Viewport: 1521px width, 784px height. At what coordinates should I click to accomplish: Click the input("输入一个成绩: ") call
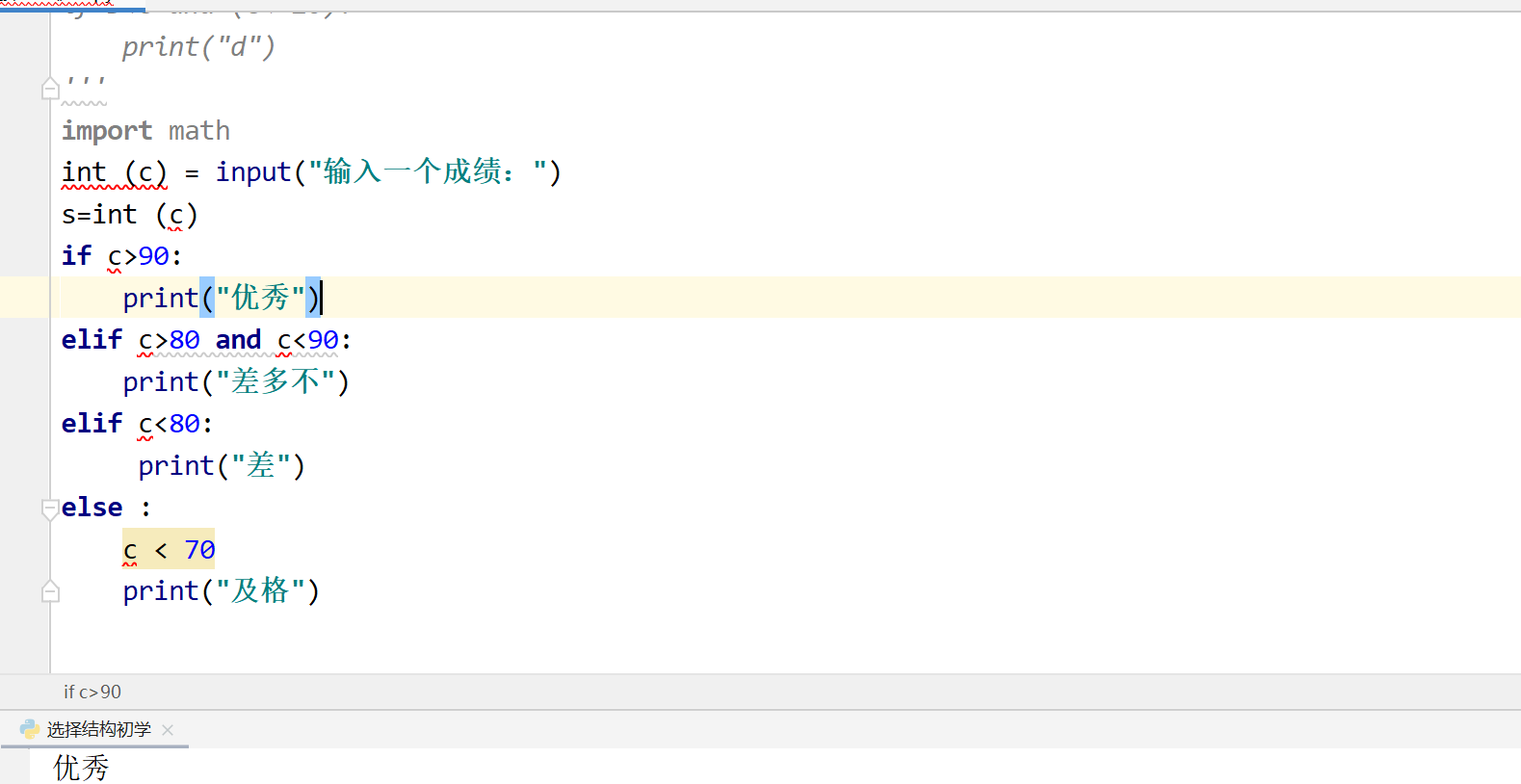(388, 172)
